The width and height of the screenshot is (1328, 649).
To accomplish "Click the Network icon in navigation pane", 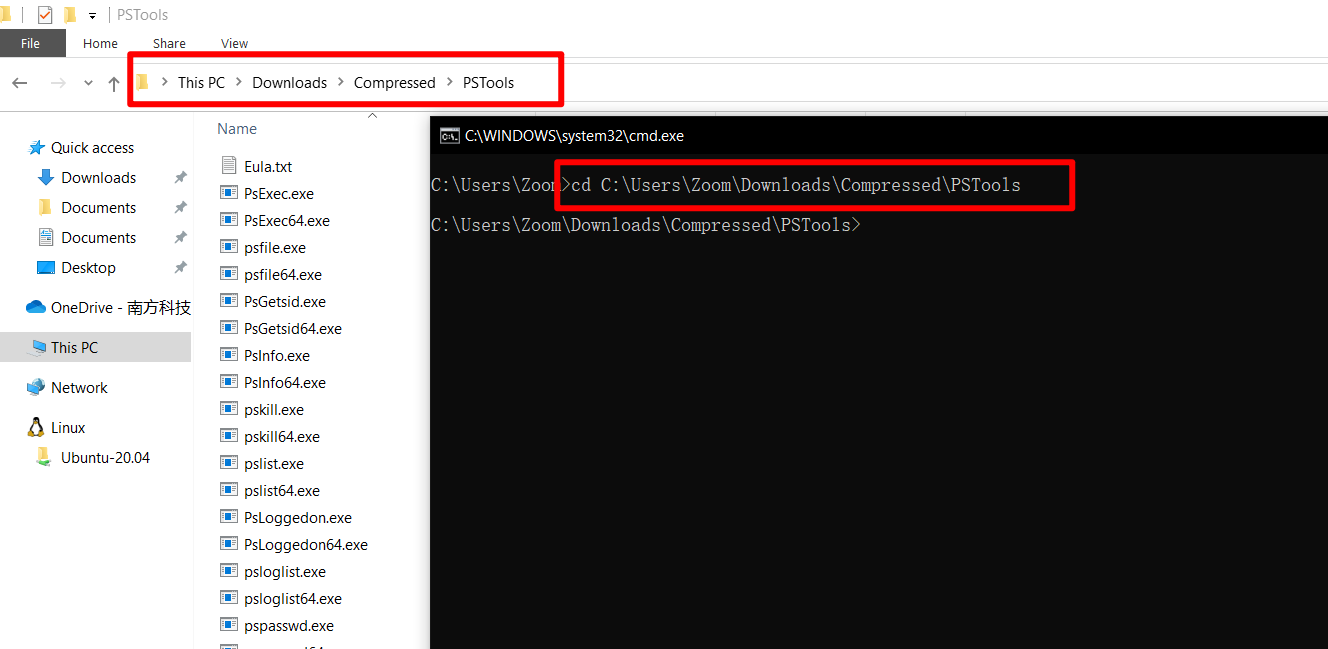I will tap(36, 388).
